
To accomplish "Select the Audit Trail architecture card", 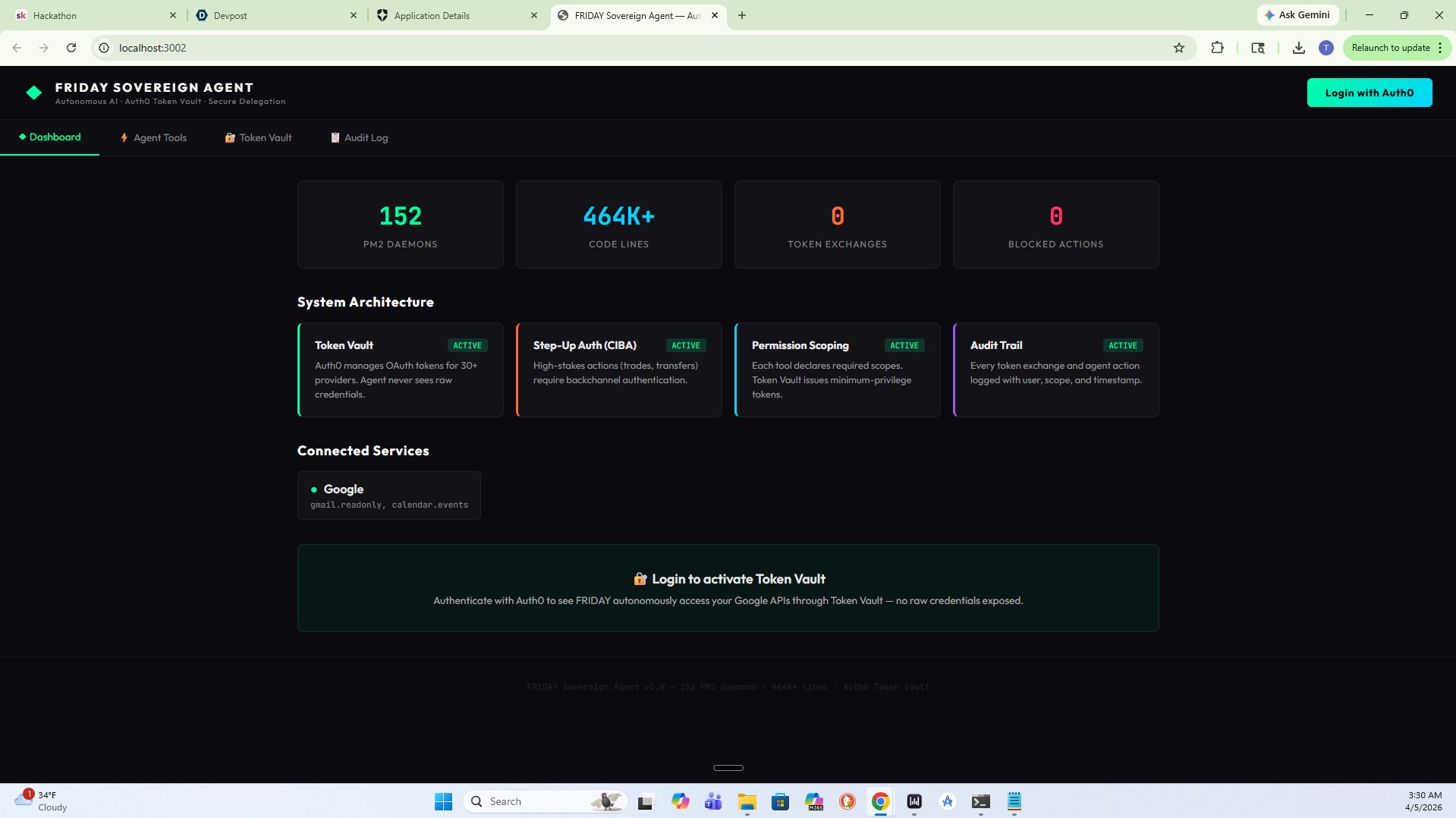I will pyautogui.click(x=1055, y=370).
